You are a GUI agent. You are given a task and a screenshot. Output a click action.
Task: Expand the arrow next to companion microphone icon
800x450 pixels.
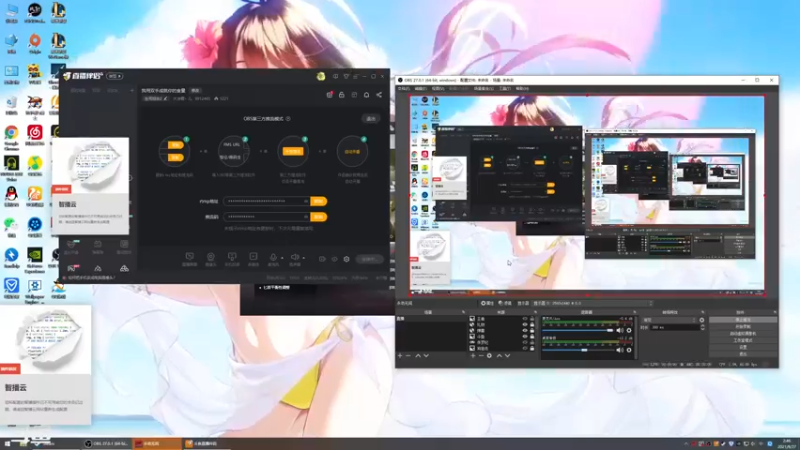pyautogui.click(x=282, y=258)
